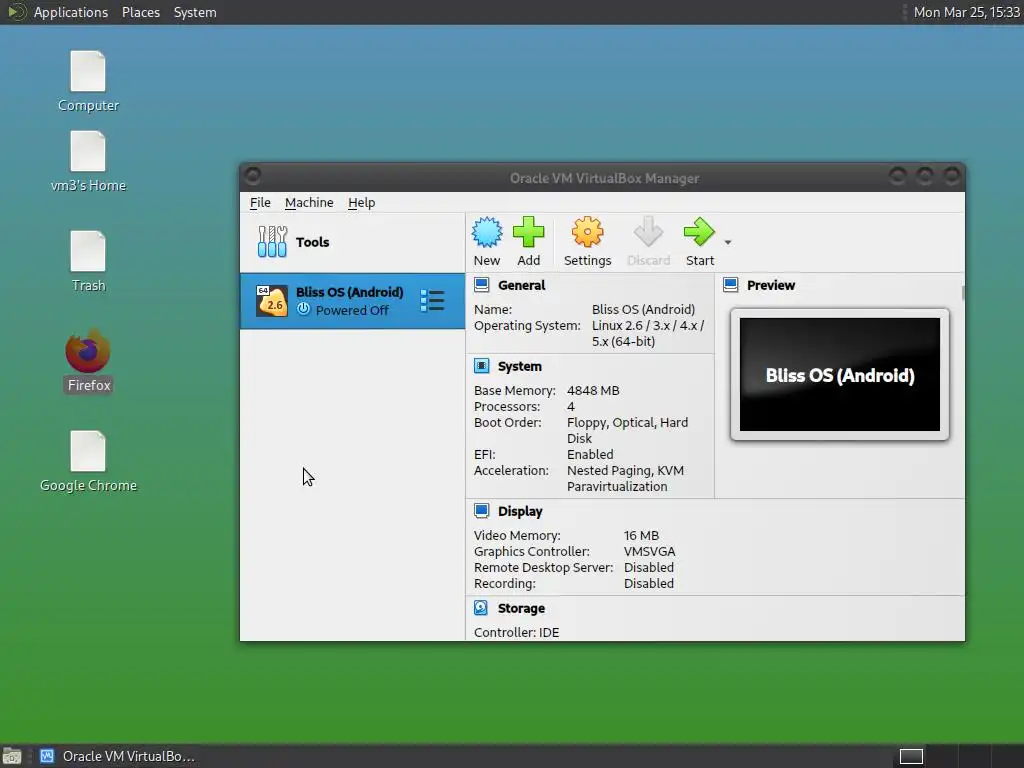
Task: Click the Bliss OS preview thumbnail
Action: point(839,374)
